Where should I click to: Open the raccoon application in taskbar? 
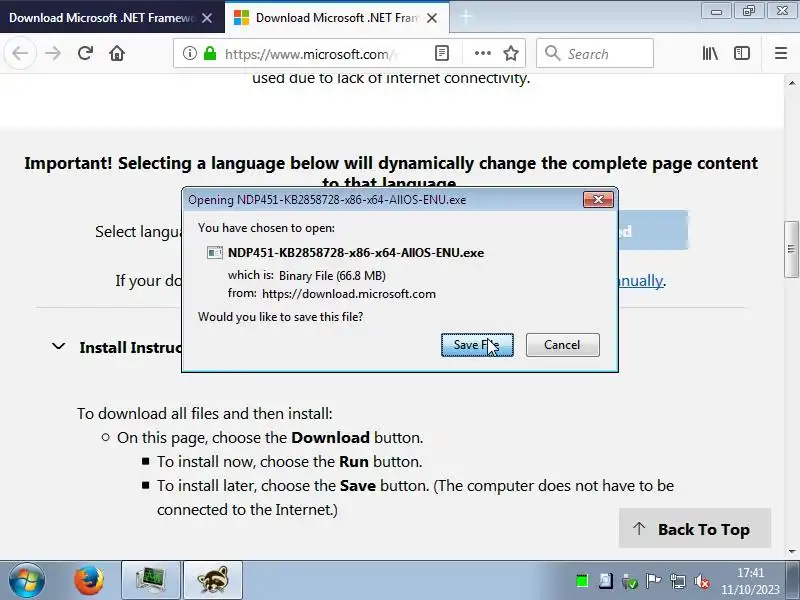tap(213, 581)
